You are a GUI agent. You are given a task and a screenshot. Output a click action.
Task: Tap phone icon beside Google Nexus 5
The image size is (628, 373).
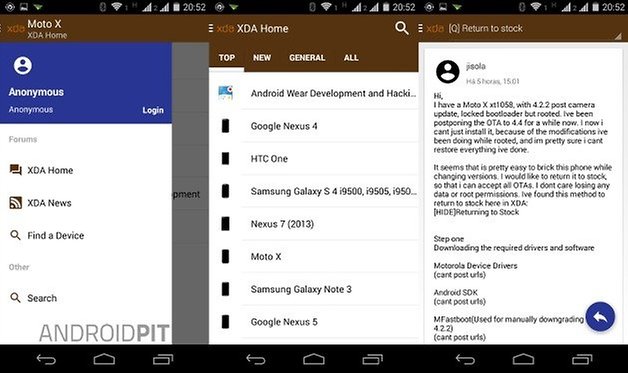tap(225, 322)
